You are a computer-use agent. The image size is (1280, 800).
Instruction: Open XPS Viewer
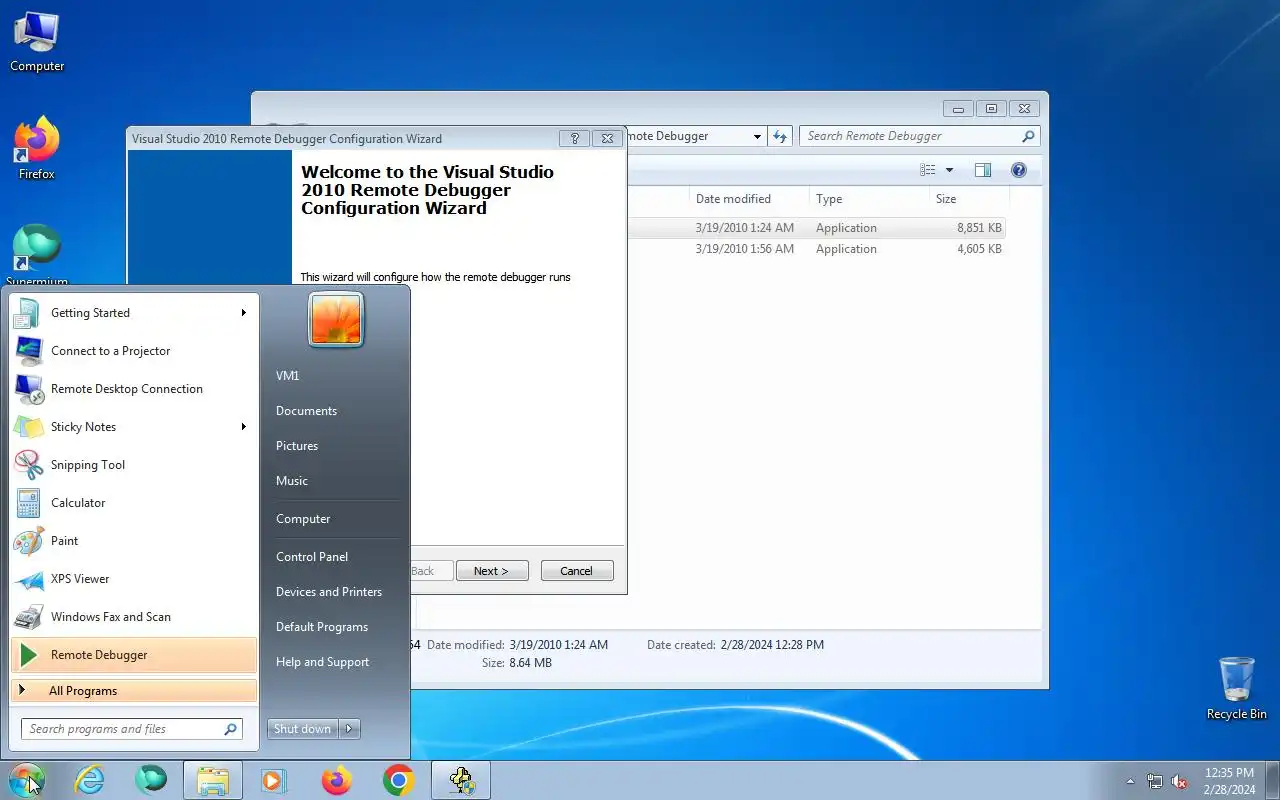(133, 579)
